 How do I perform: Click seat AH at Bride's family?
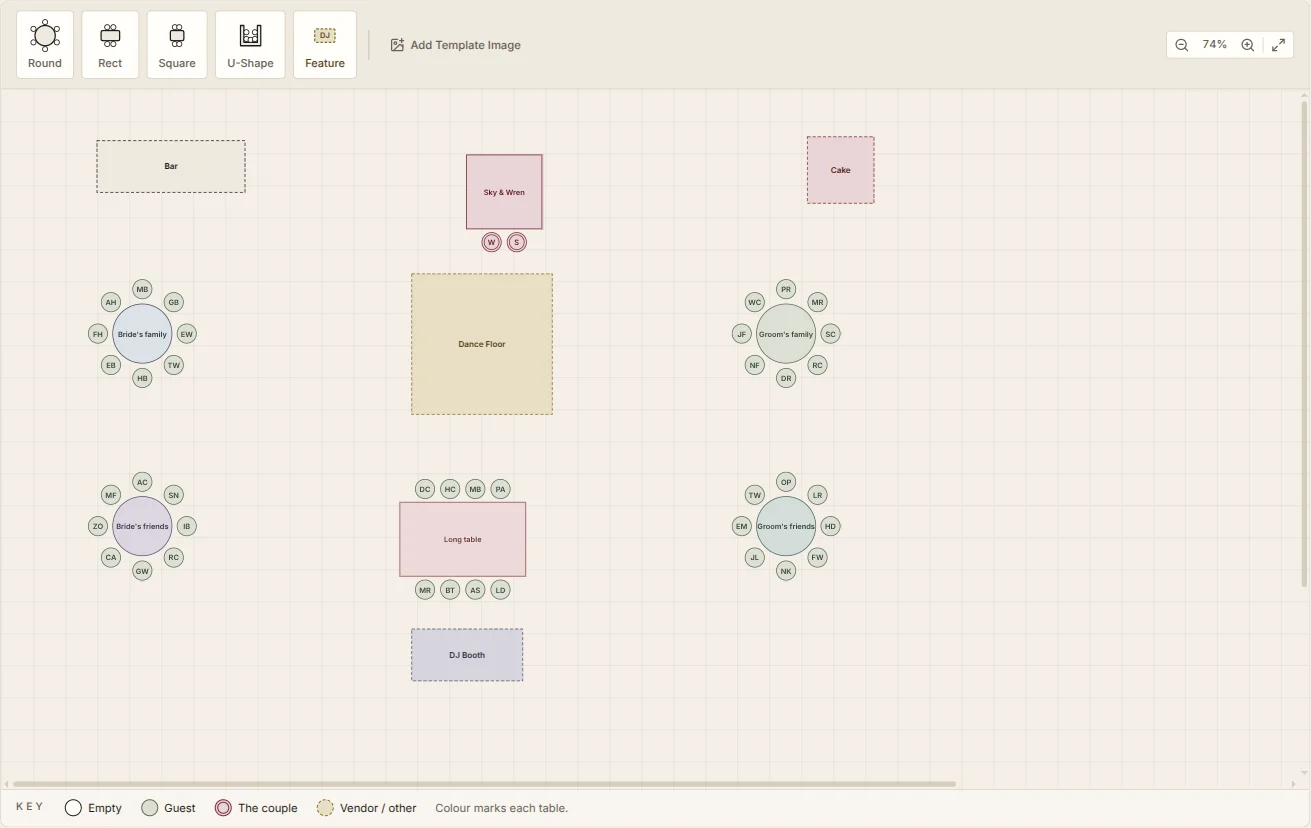coord(111,302)
